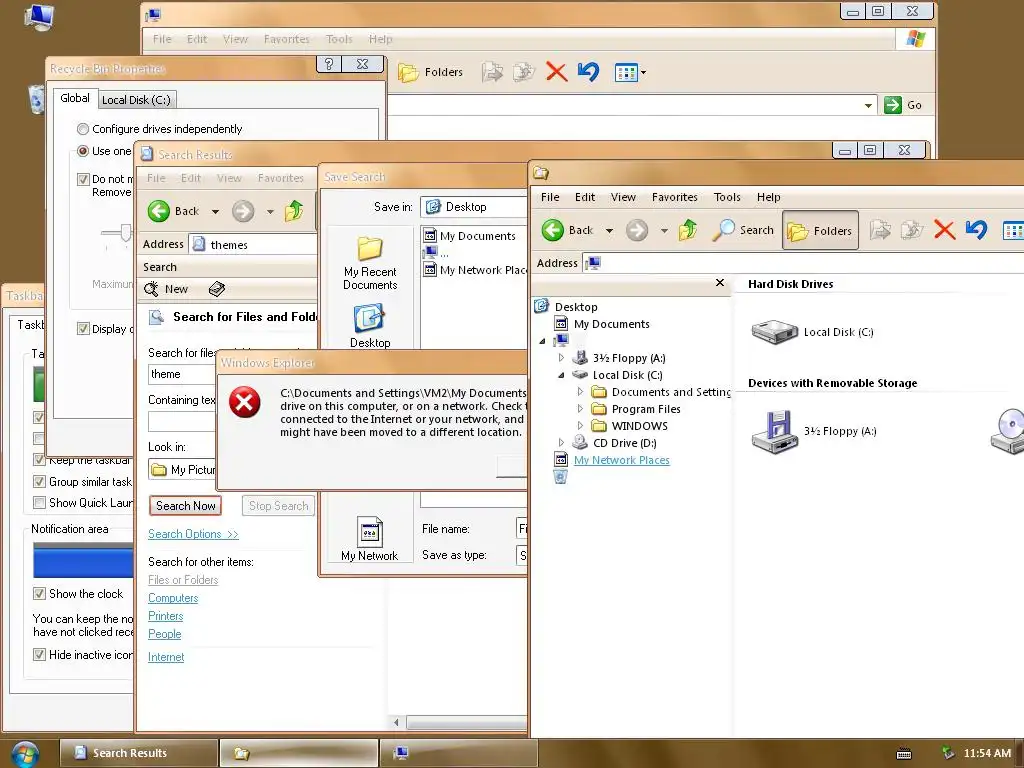Open Local Disk (C:) drive icon in right pane
The height and width of the screenshot is (768, 1024).
pos(775,332)
